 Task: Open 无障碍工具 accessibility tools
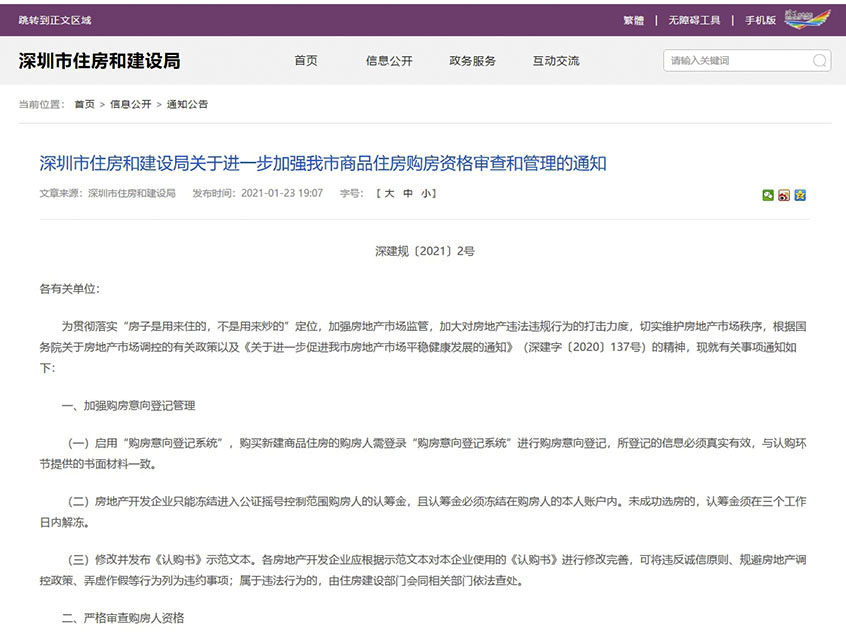click(x=694, y=20)
